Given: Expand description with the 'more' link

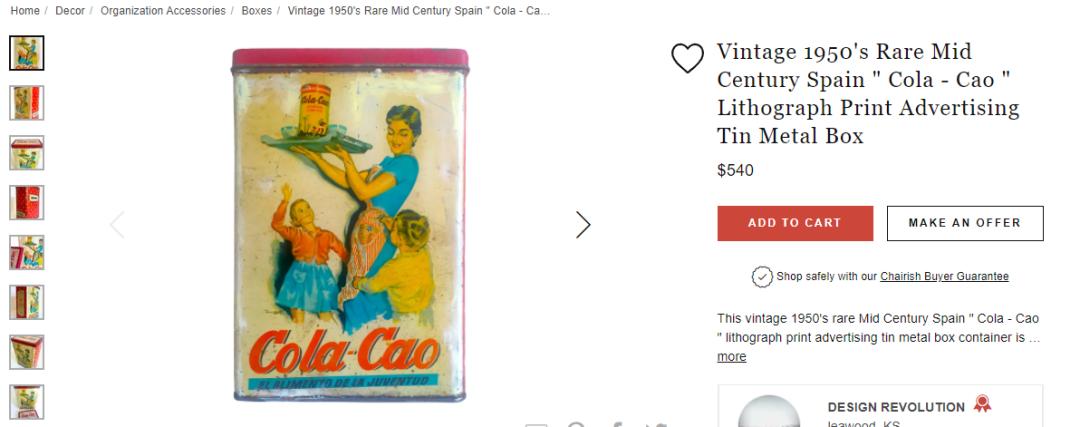Looking at the screenshot, I should (731, 357).
